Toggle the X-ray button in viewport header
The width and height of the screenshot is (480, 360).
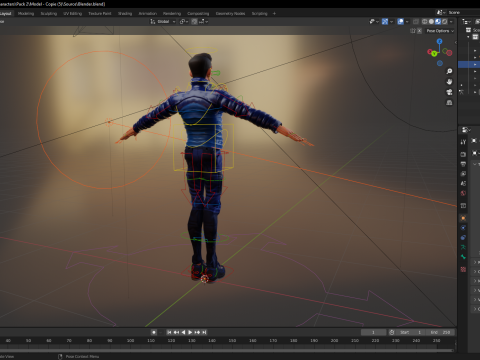click(x=416, y=21)
